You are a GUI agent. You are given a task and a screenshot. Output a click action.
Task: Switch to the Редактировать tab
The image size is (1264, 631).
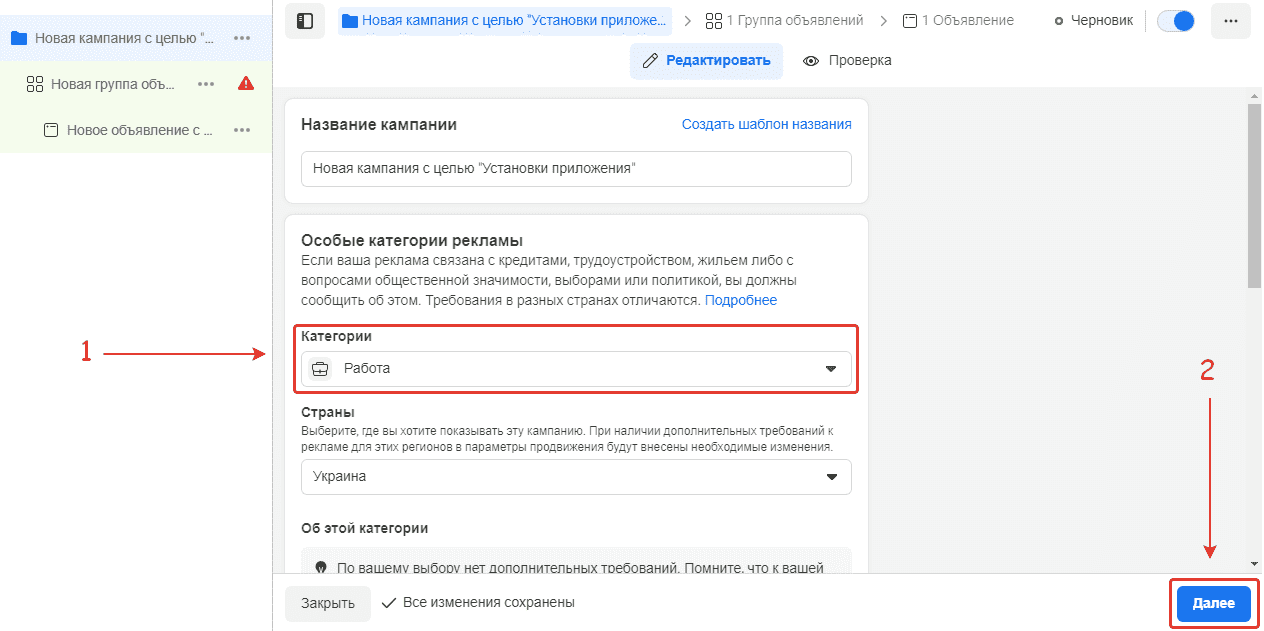(x=706, y=61)
